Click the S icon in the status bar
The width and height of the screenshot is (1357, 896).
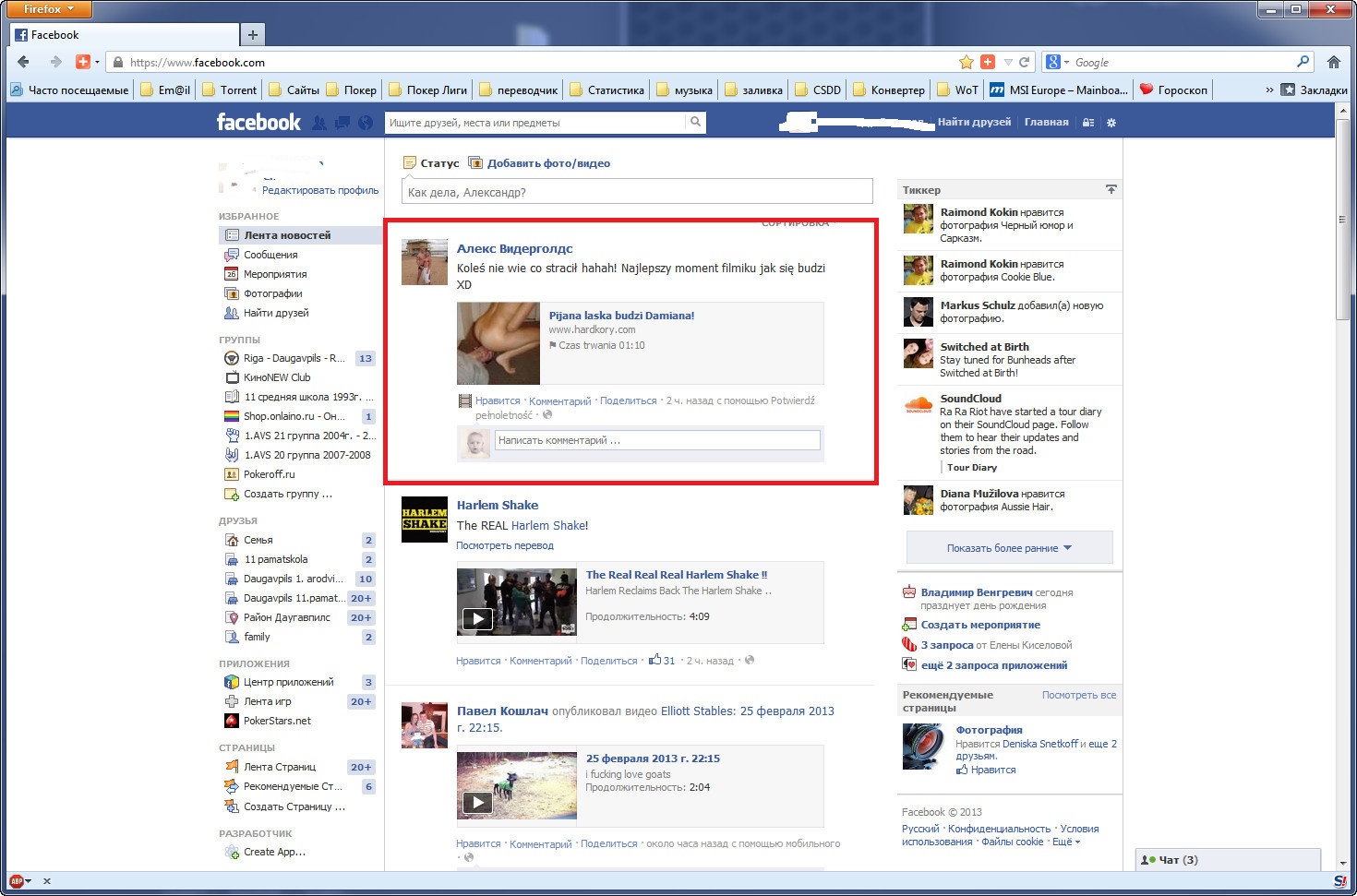pyautogui.click(x=1339, y=881)
